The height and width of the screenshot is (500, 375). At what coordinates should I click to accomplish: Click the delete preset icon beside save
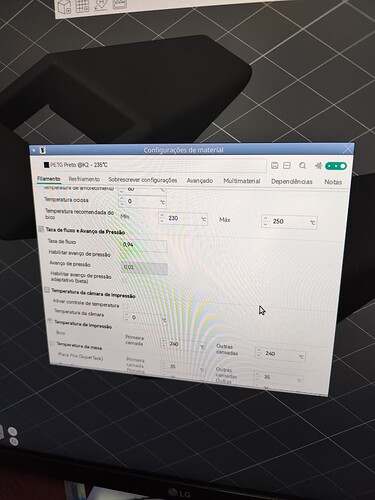[287, 166]
